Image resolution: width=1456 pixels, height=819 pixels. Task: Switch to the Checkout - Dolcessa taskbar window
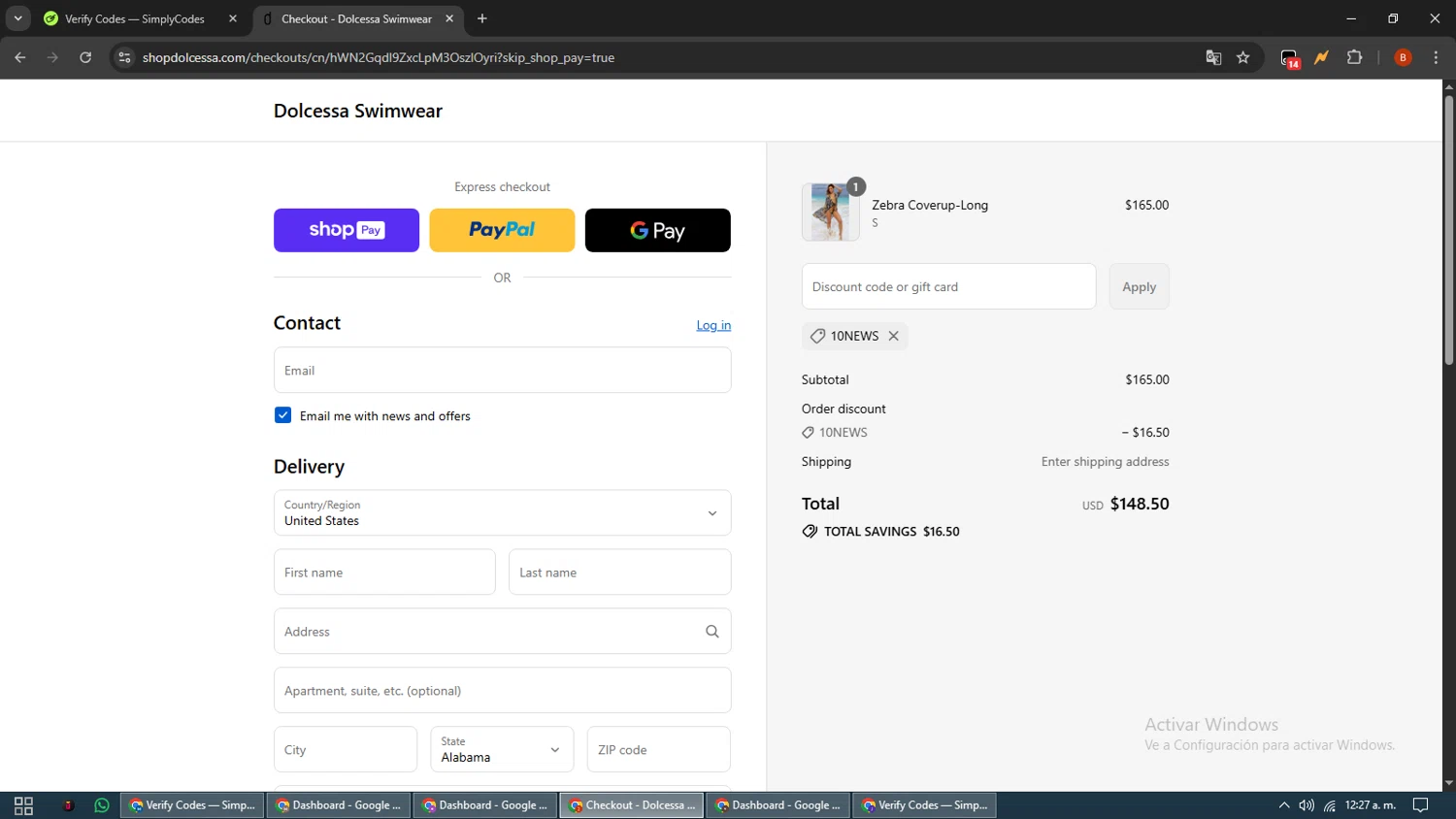pos(632,805)
